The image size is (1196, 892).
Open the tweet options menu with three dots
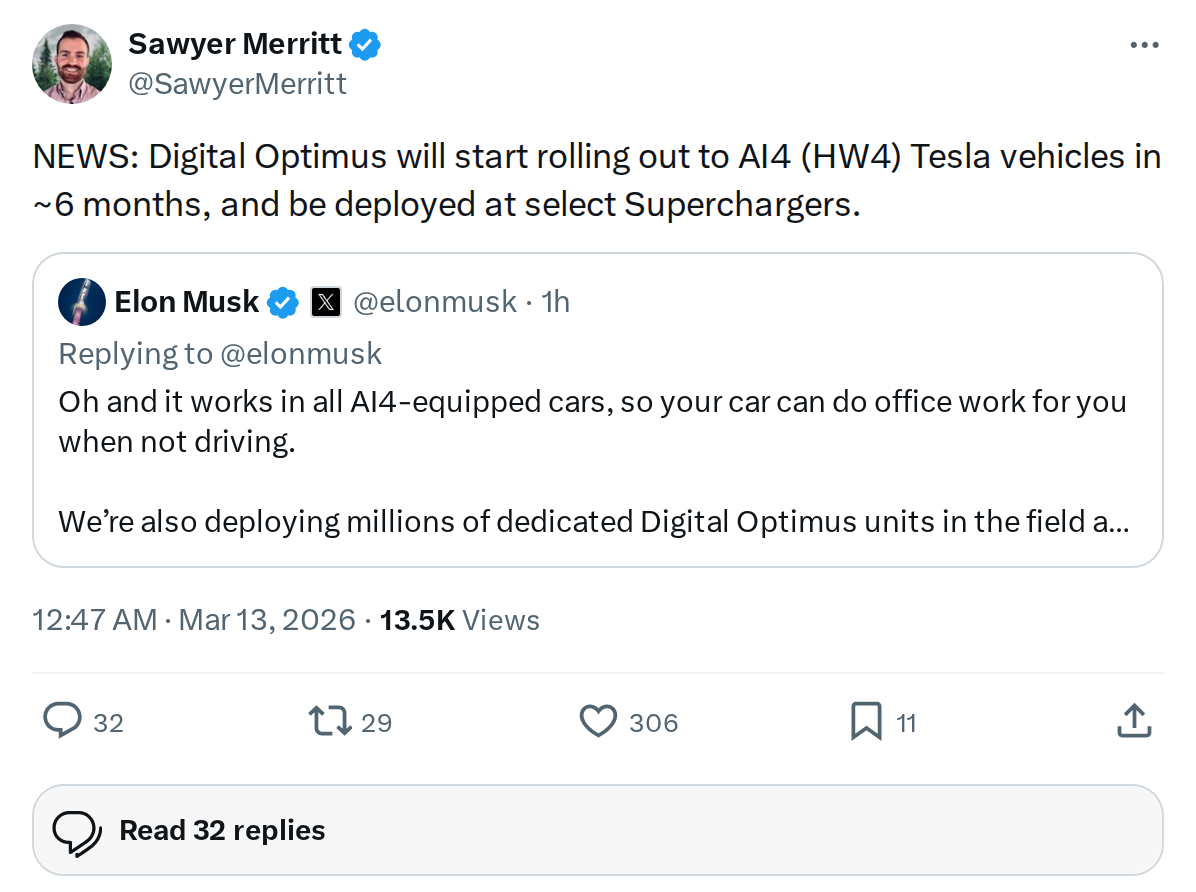click(x=1143, y=44)
